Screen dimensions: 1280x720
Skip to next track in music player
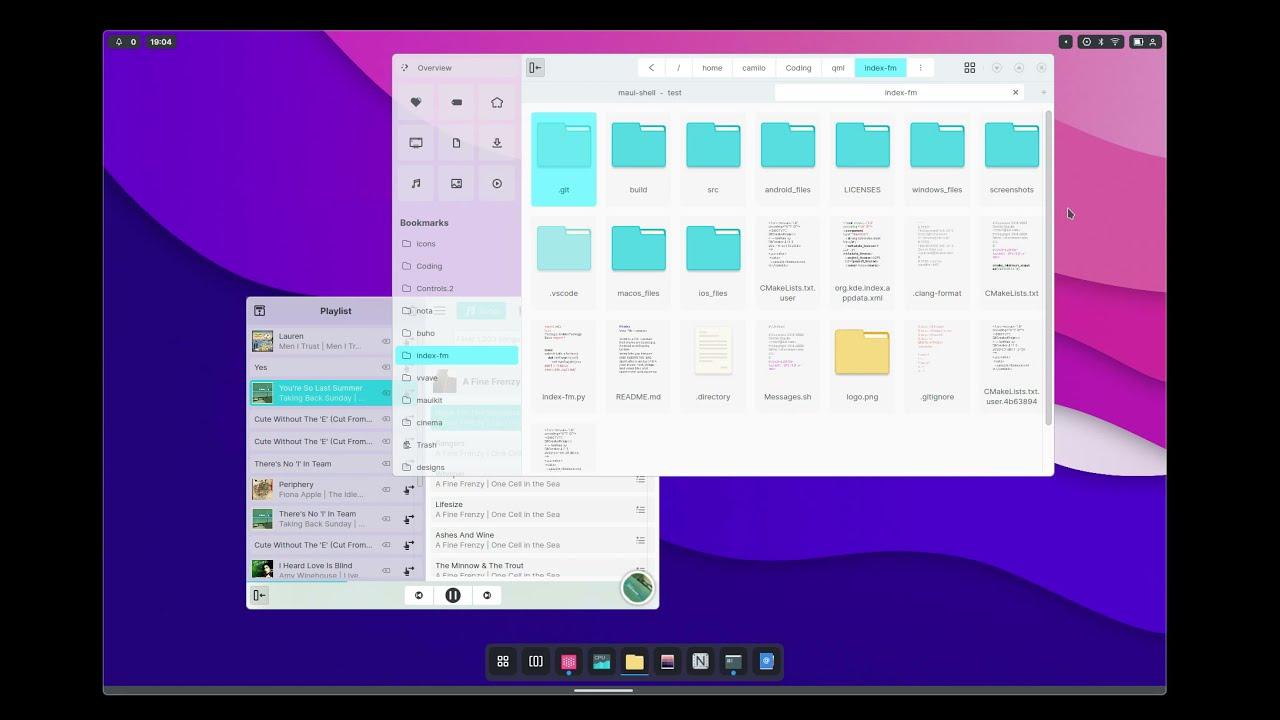(487, 595)
